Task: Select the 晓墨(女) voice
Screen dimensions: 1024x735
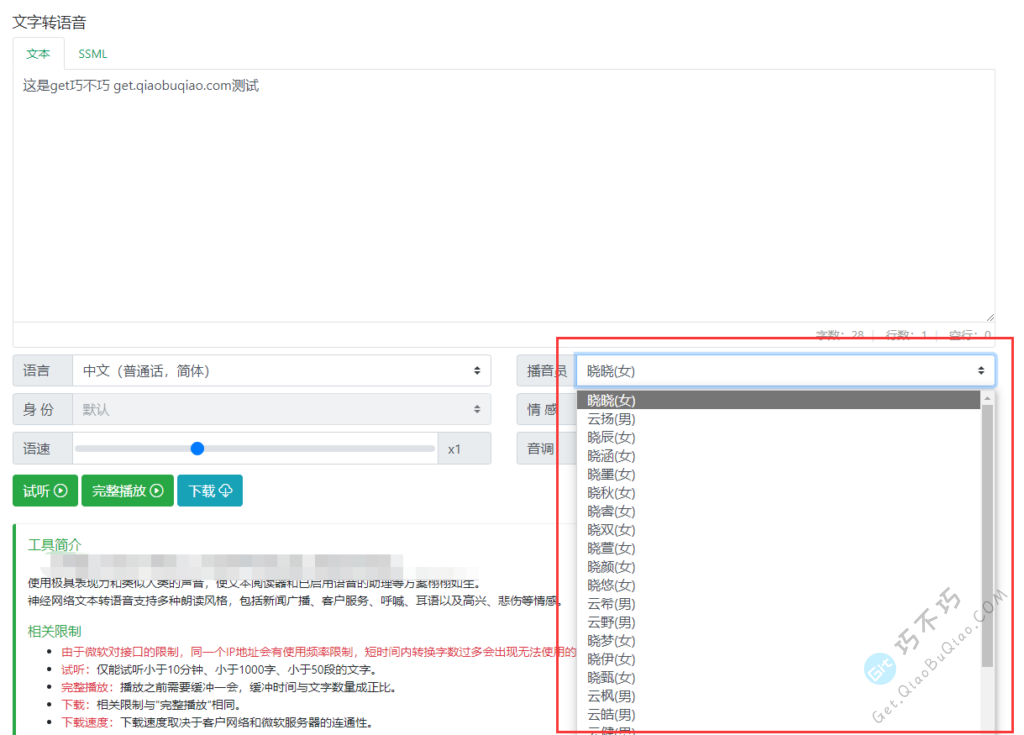Action: coord(611,474)
